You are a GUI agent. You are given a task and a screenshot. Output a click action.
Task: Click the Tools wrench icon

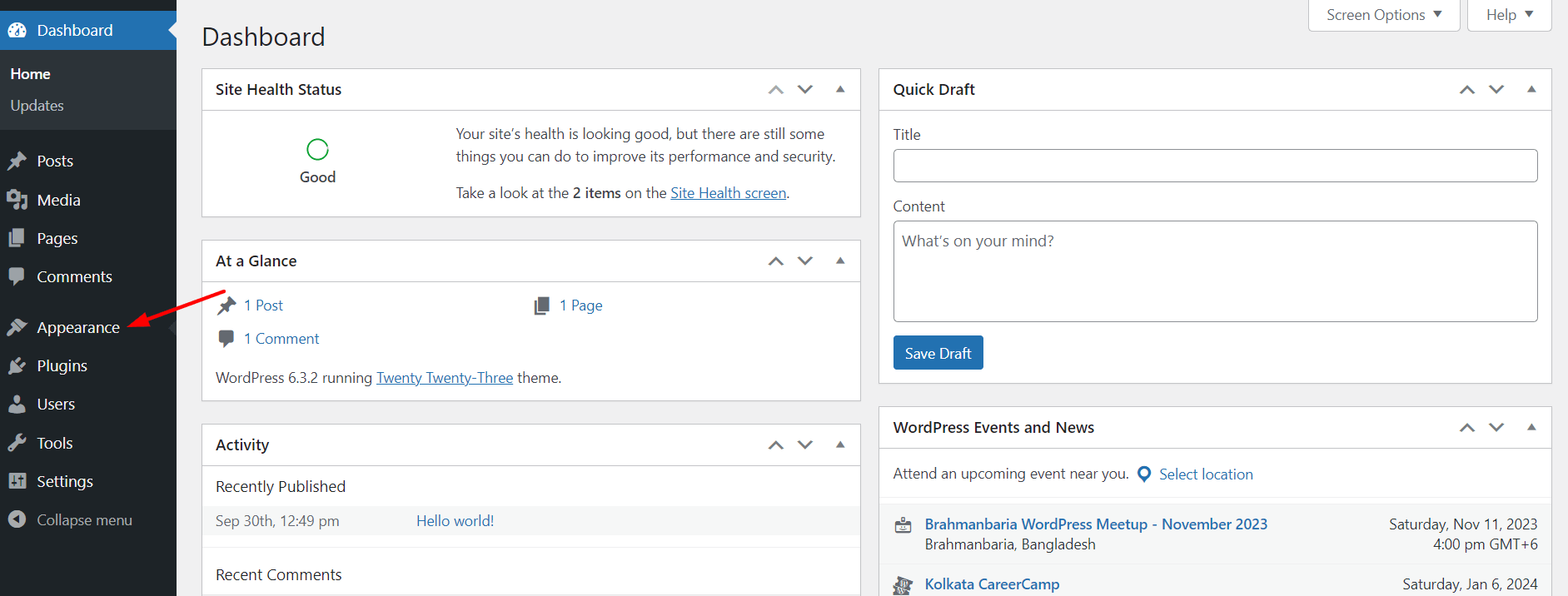[17, 443]
